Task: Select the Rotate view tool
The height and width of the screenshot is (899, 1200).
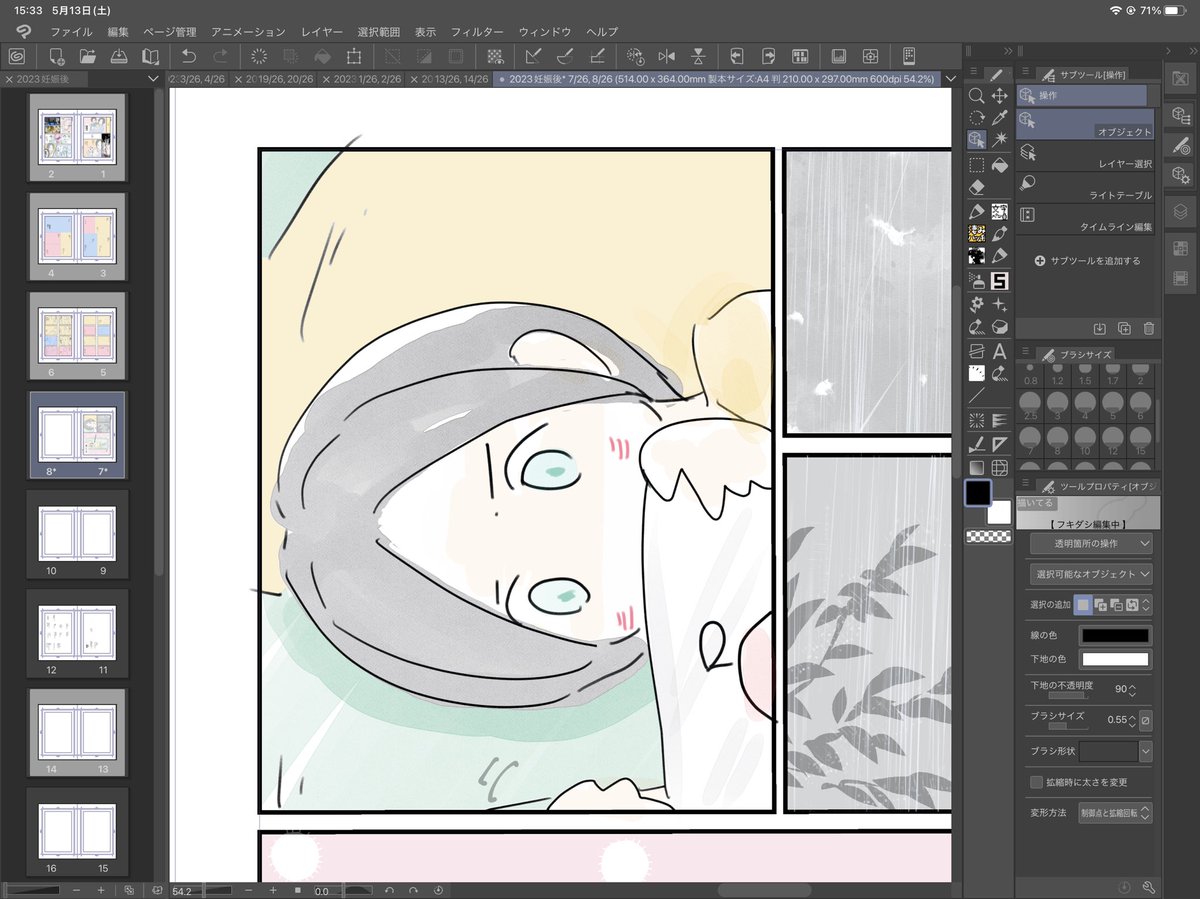Action: (x=977, y=118)
